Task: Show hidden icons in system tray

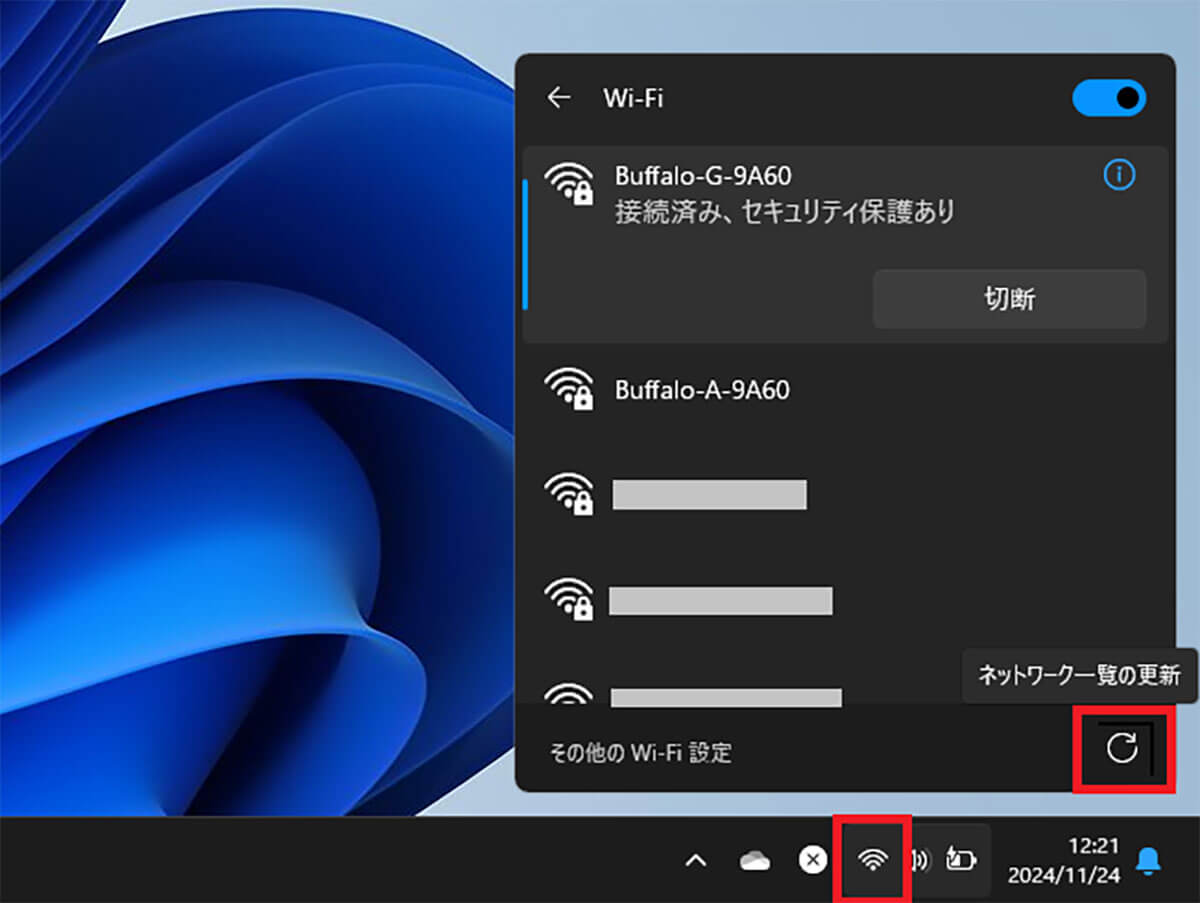Action: click(697, 860)
